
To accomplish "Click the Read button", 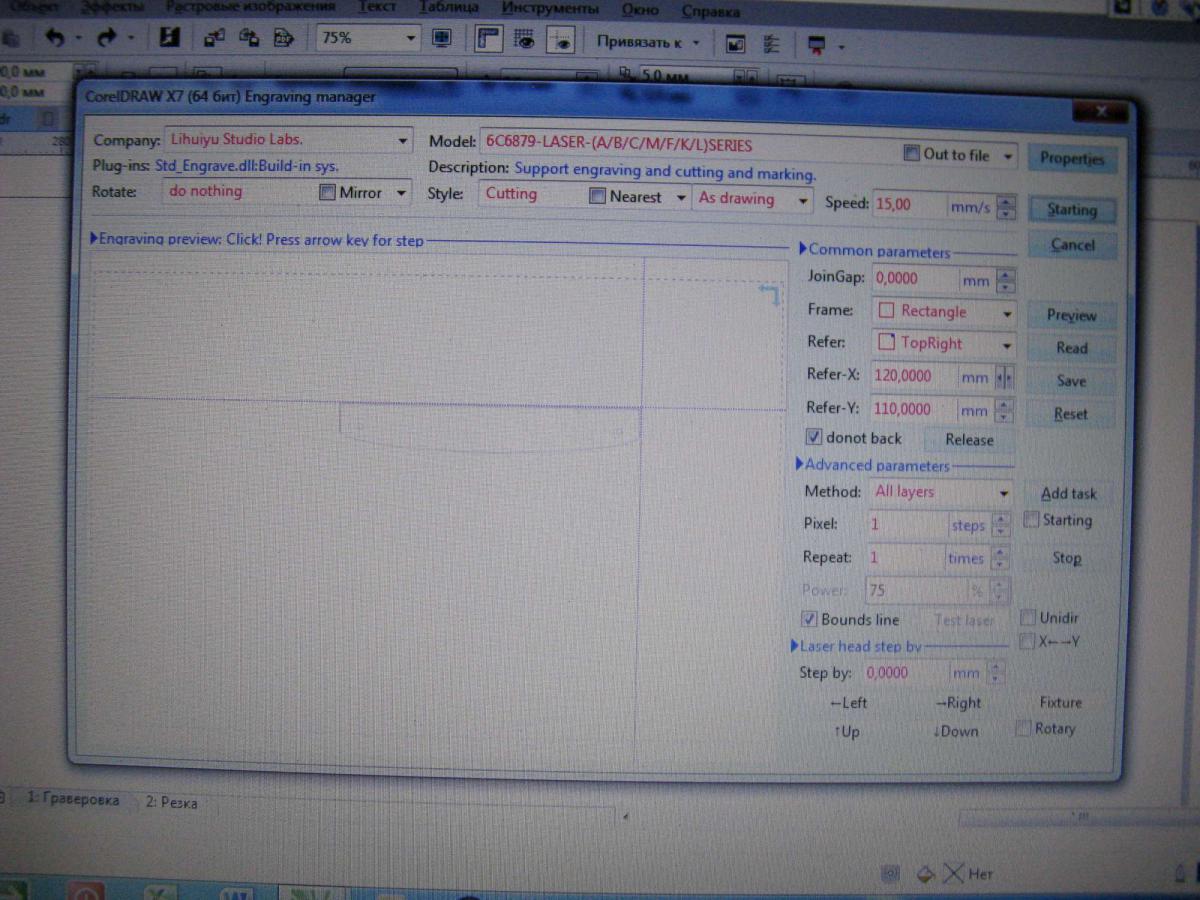I will point(1071,348).
